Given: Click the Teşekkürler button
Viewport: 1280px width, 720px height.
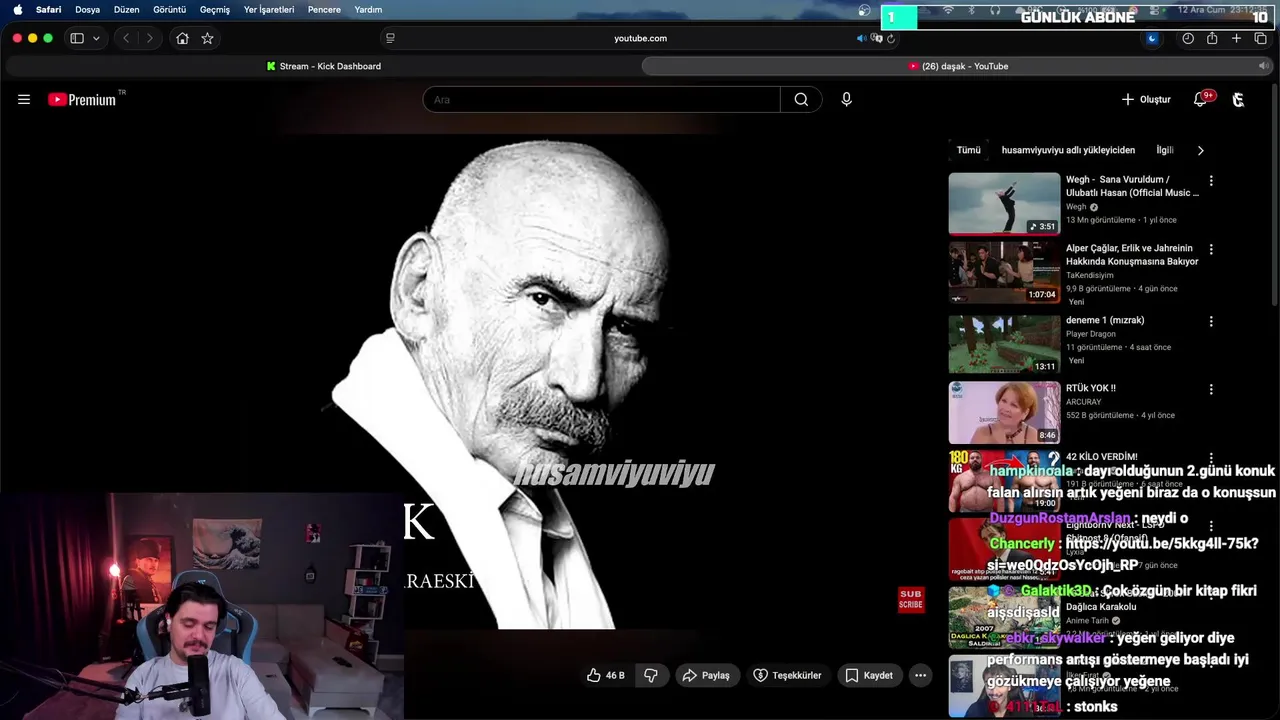Looking at the screenshot, I should (x=787, y=675).
